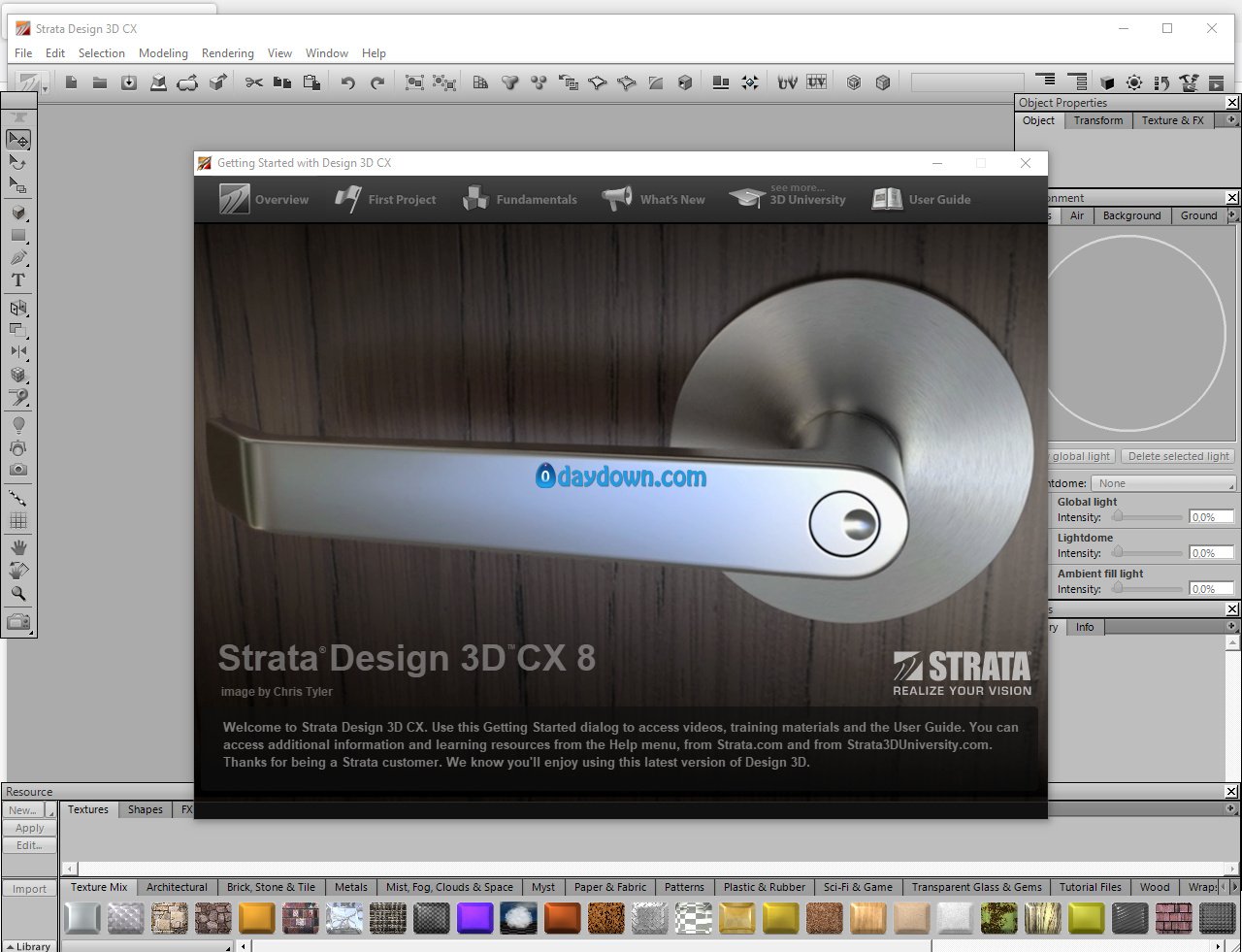Switch to the Transform tab

tap(1097, 120)
